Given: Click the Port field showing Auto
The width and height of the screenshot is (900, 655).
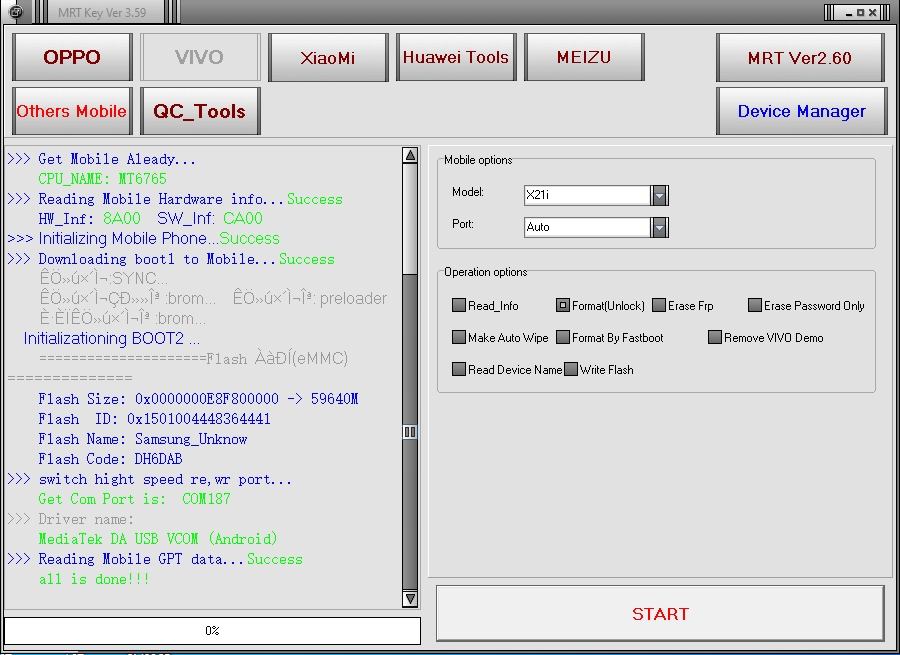Looking at the screenshot, I should pyautogui.click(x=588, y=227).
